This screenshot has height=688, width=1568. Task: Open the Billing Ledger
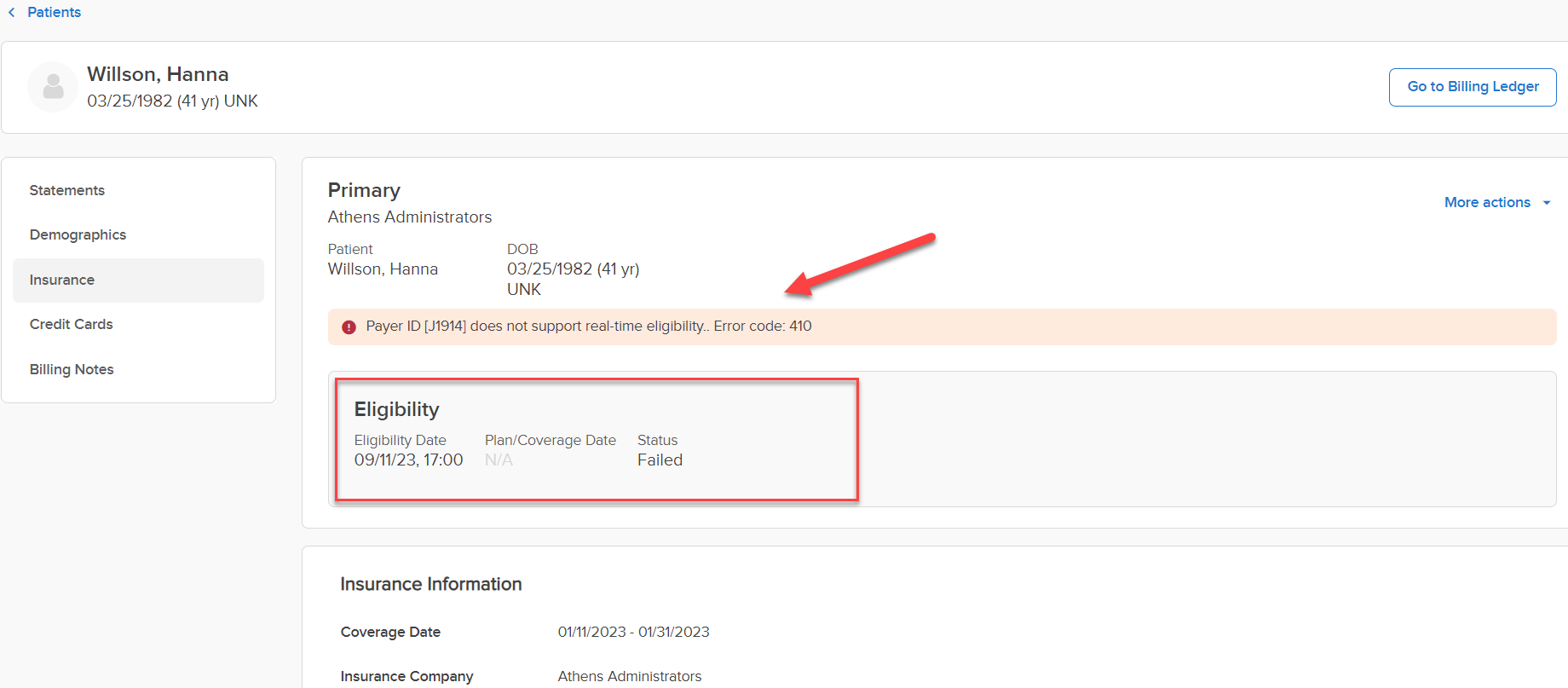[x=1472, y=87]
